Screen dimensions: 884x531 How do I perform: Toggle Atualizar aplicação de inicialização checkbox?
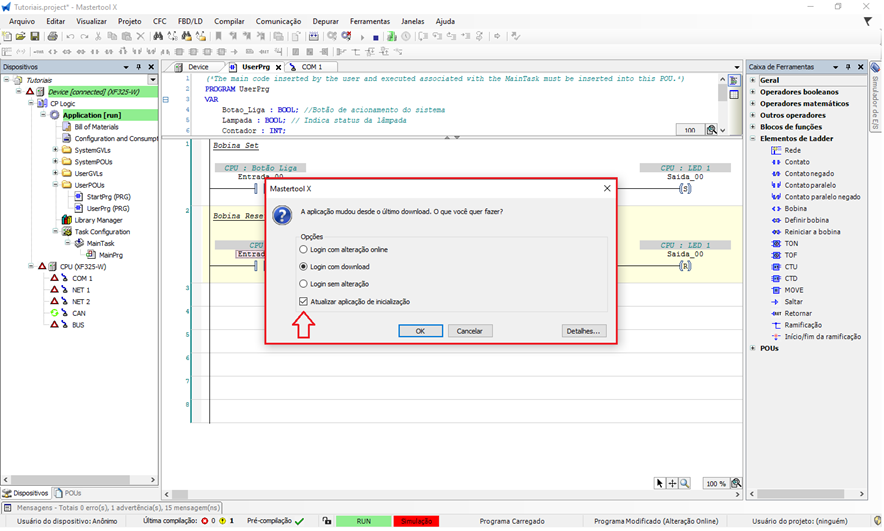coord(304,301)
